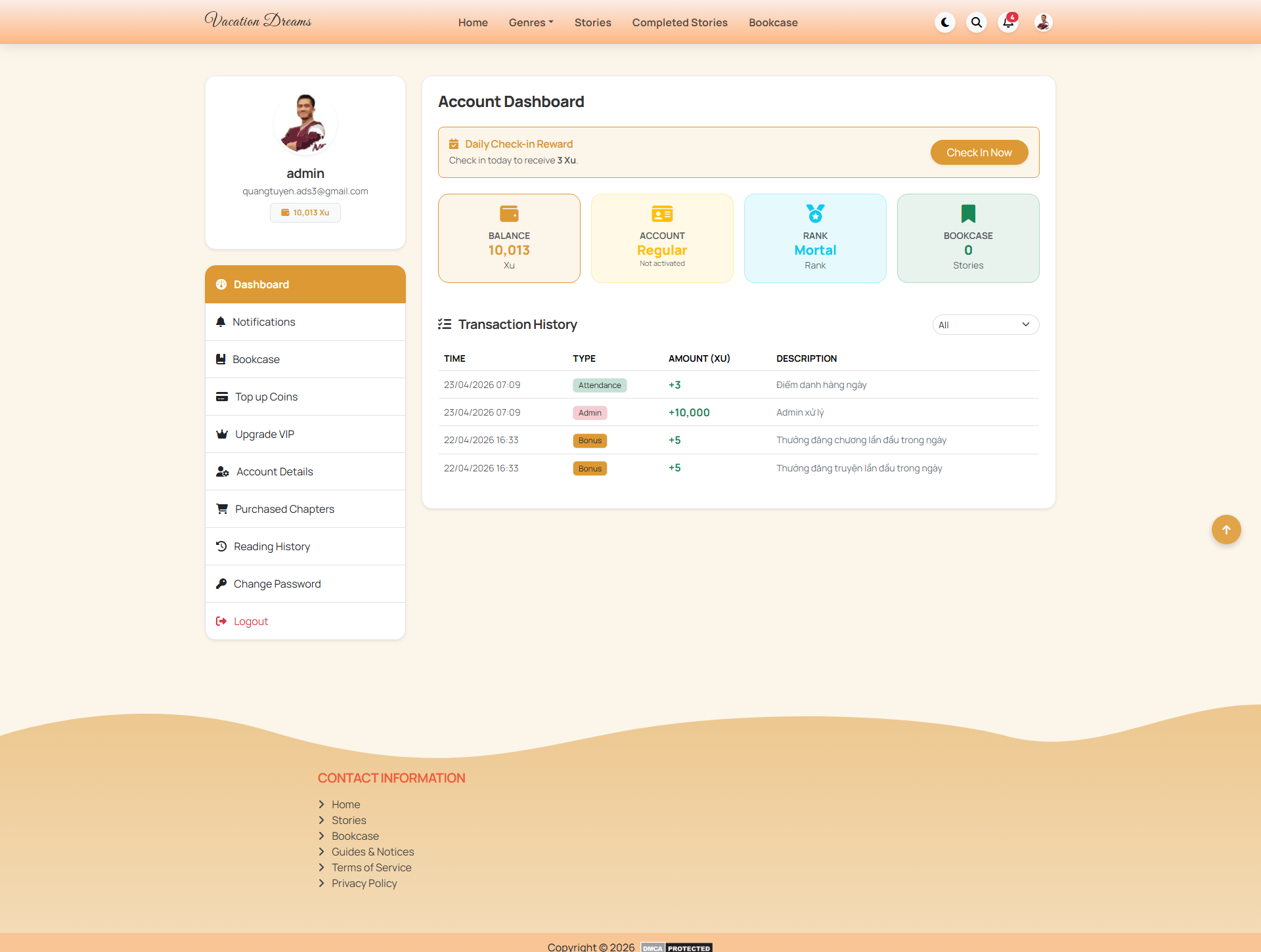Image resolution: width=1261 pixels, height=952 pixels.
Task: Click the ID card icon in Account card
Action: pyautogui.click(x=662, y=213)
